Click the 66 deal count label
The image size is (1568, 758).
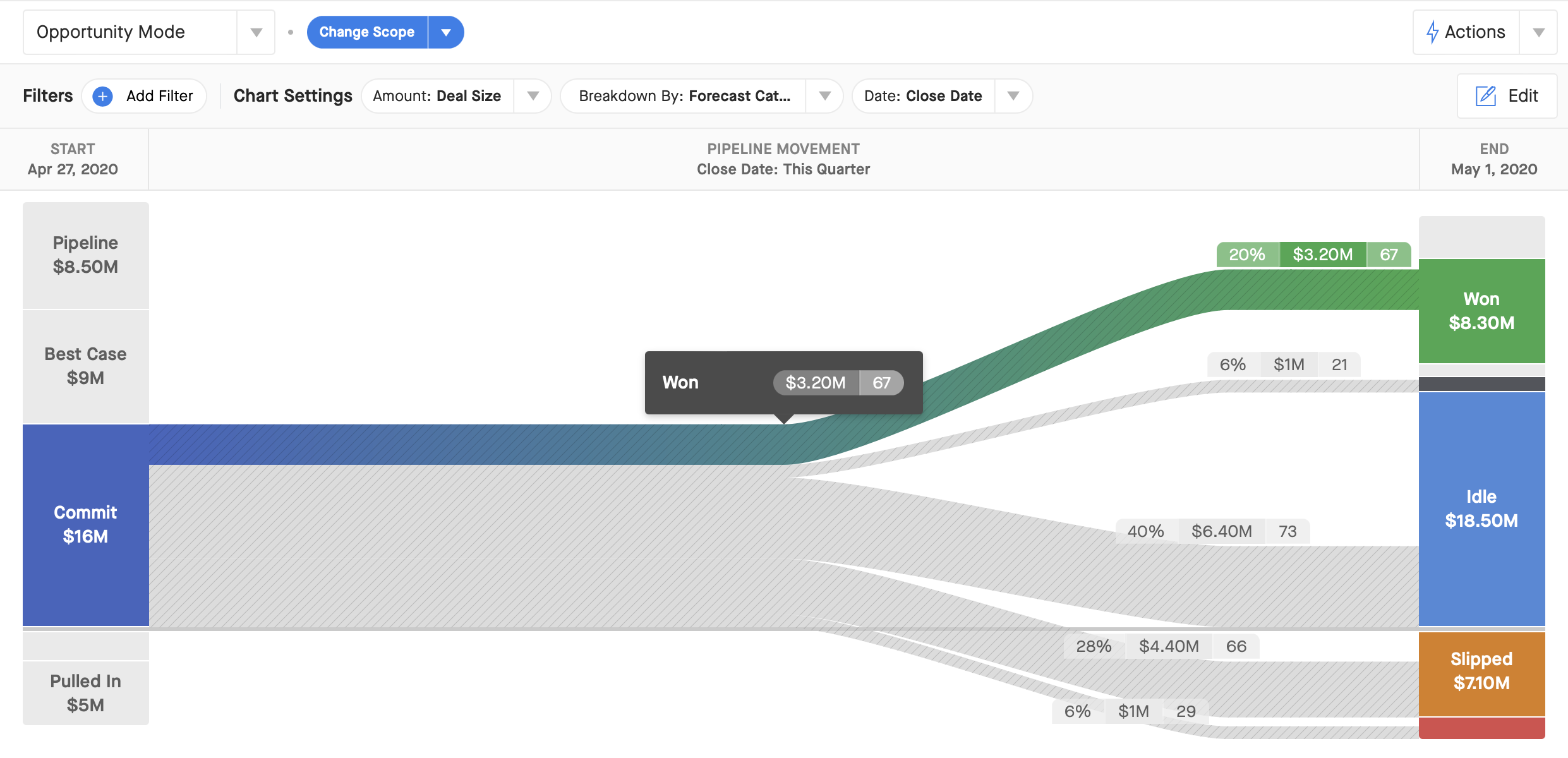coord(1236,646)
